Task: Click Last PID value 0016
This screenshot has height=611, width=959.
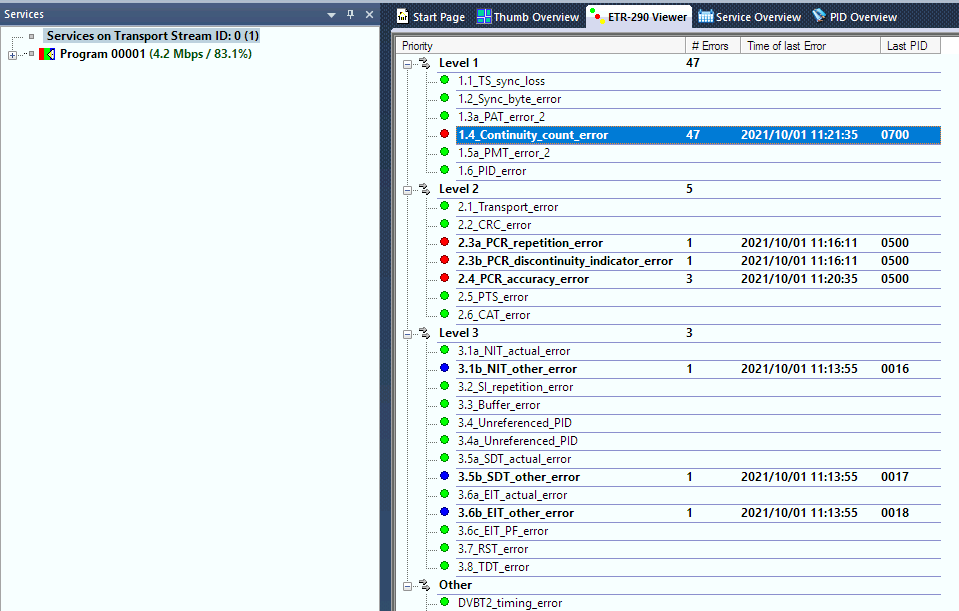Action: pos(895,369)
